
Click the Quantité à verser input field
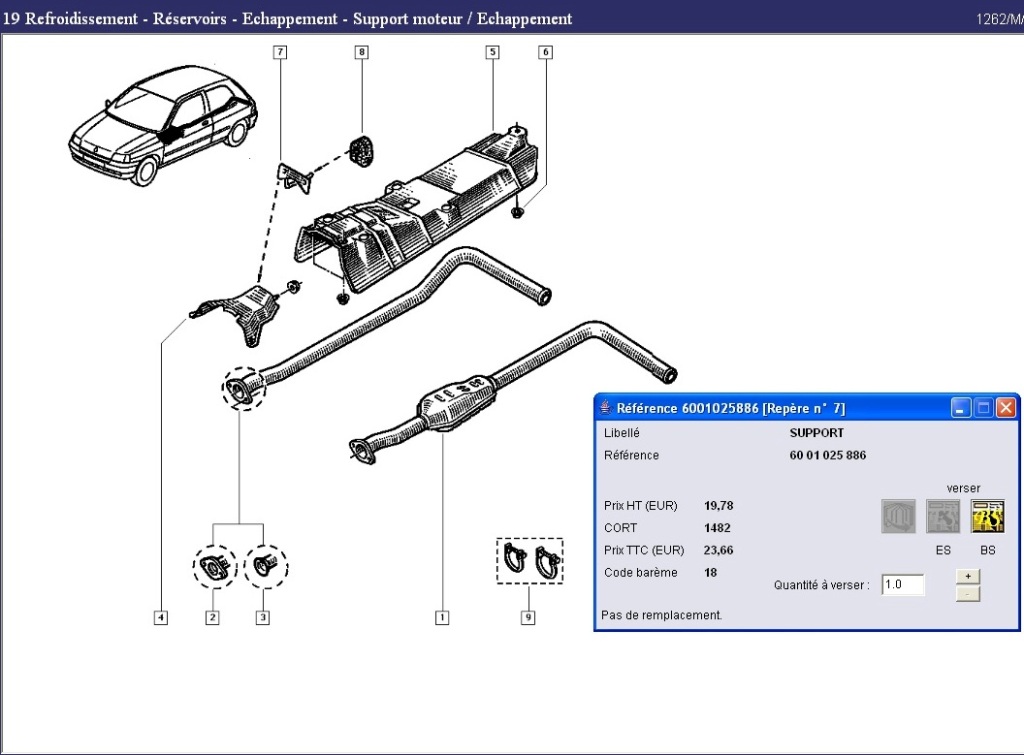902,585
